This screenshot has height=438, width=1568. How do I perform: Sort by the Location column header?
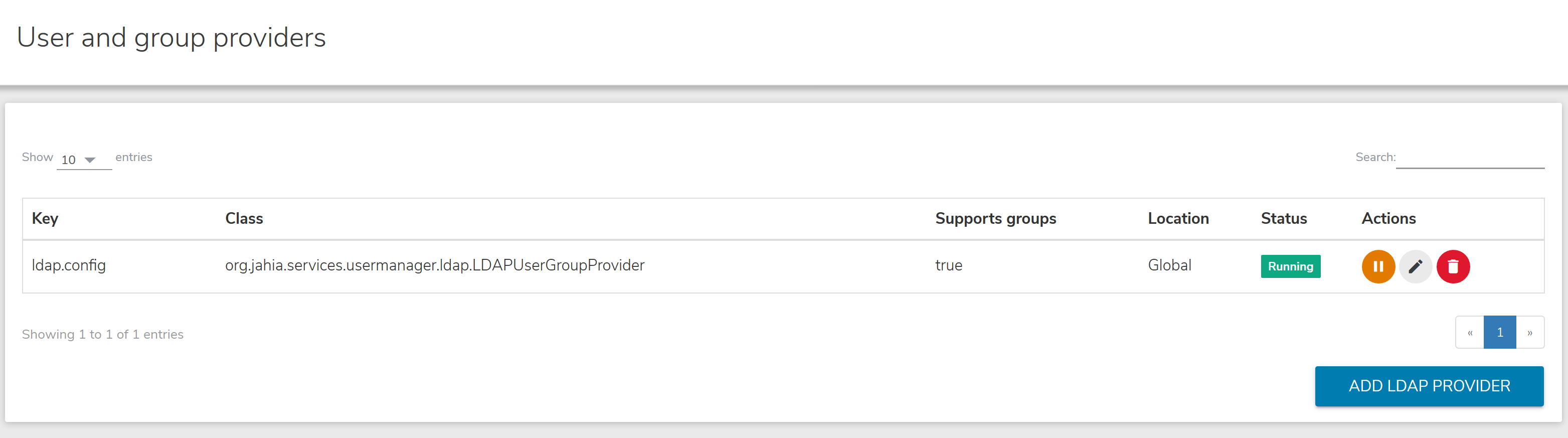click(1178, 219)
